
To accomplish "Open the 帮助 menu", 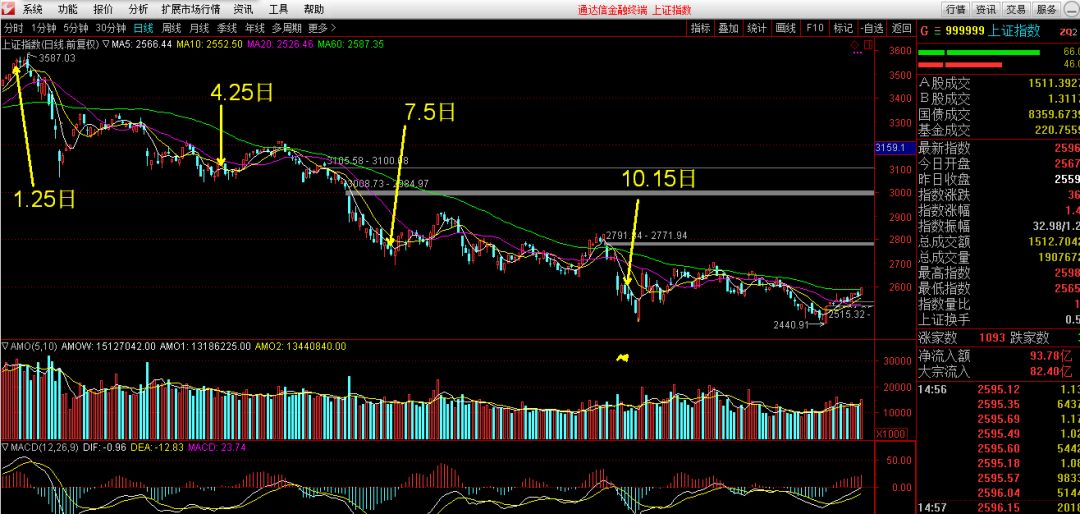I will click(313, 10).
